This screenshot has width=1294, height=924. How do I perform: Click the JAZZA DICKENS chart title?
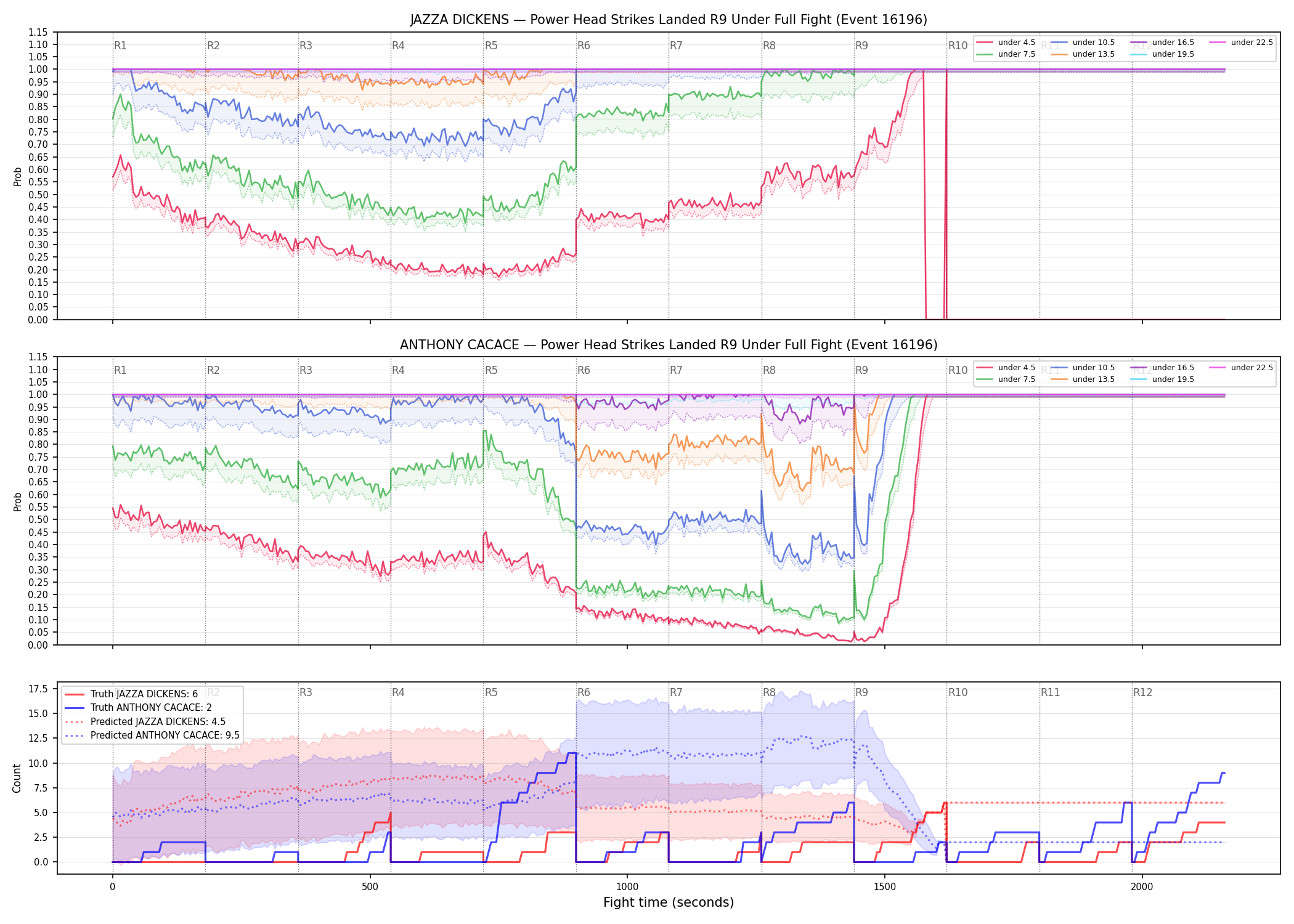pos(669,20)
